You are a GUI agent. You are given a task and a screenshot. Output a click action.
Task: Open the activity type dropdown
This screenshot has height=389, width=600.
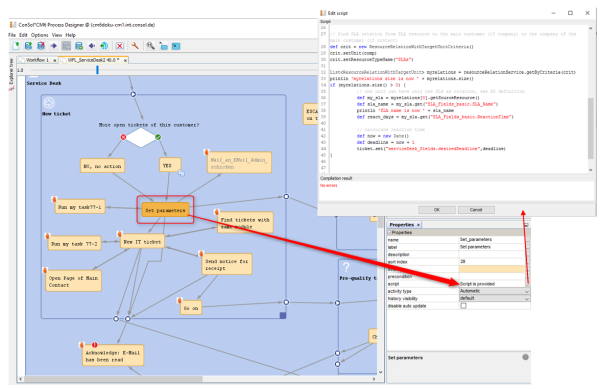pyautogui.click(x=494, y=291)
